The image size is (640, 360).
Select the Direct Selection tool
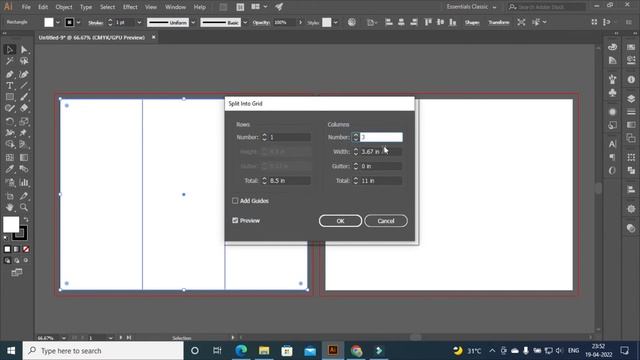(x=24, y=49)
